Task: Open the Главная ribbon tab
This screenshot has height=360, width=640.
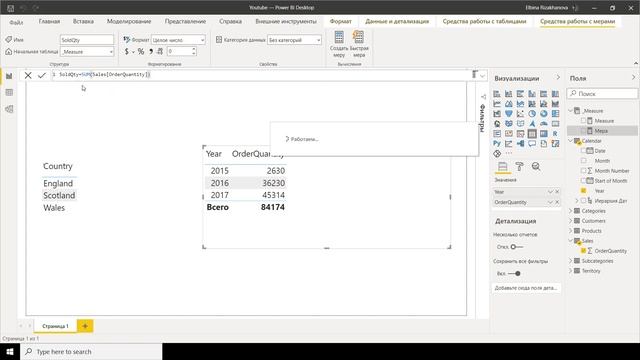Action: click(x=49, y=21)
